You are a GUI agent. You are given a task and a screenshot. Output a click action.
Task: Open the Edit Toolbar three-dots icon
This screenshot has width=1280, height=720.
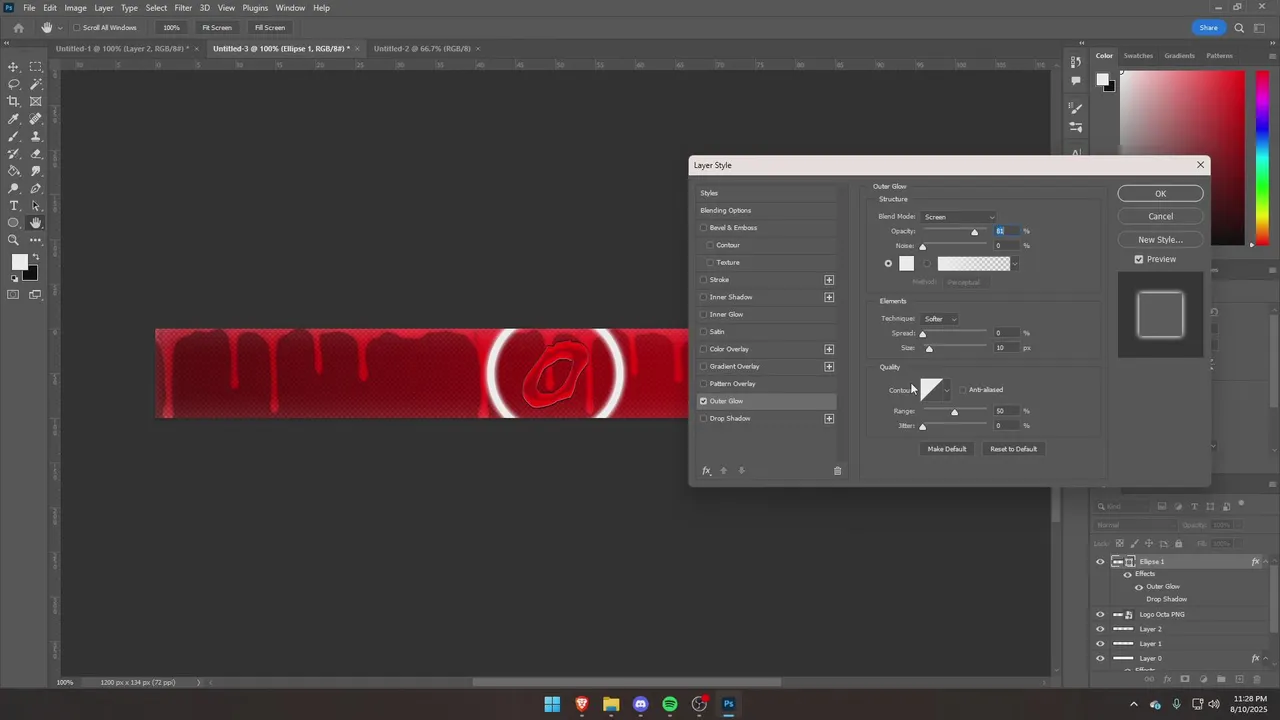[36, 240]
